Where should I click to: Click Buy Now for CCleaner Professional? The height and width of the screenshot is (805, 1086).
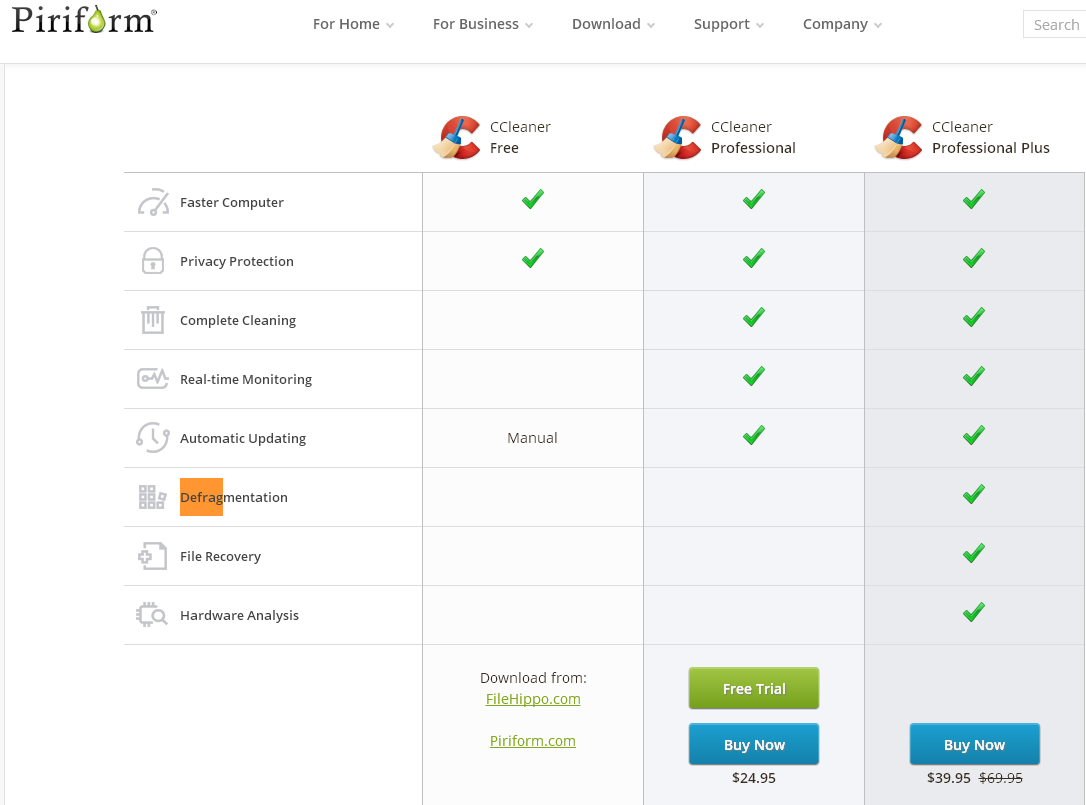coord(754,744)
